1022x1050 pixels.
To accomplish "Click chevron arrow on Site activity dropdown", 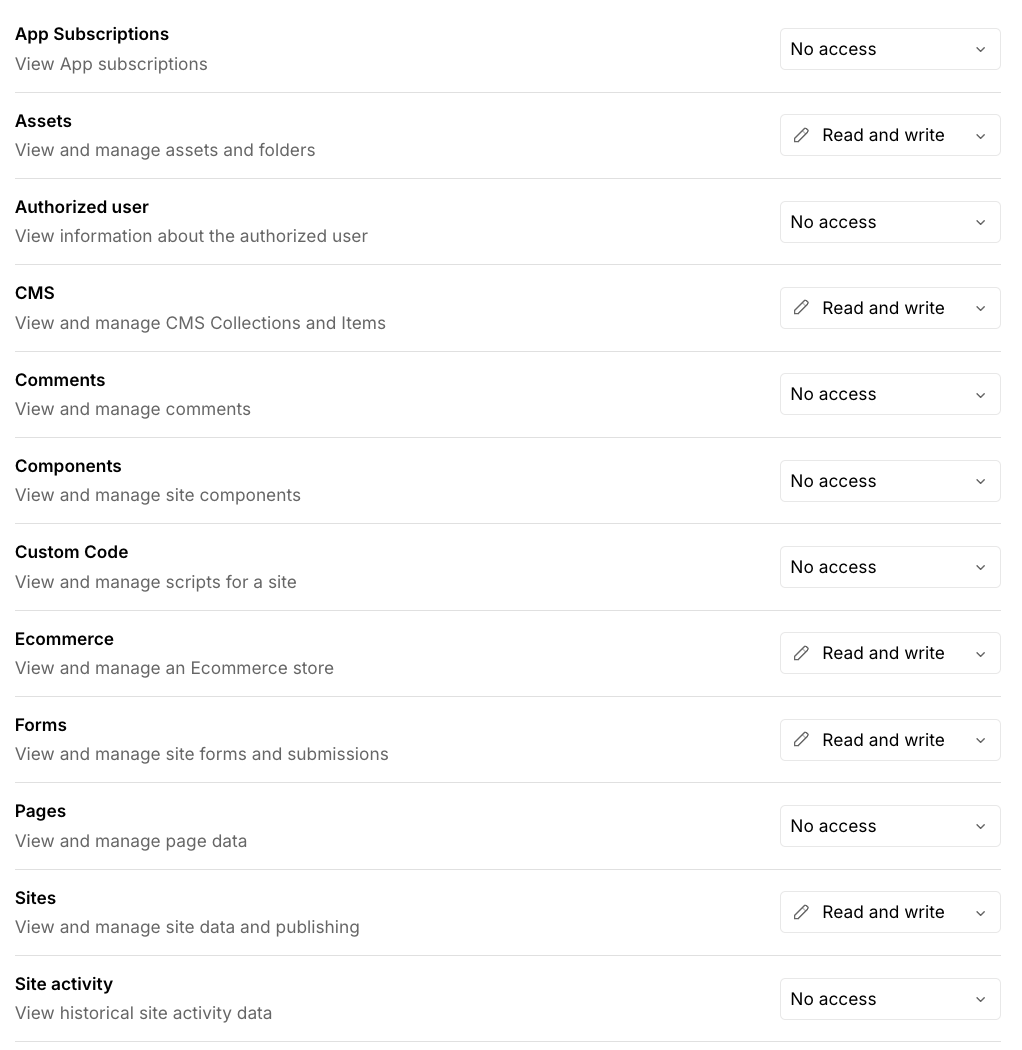I will [x=980, y=999].
